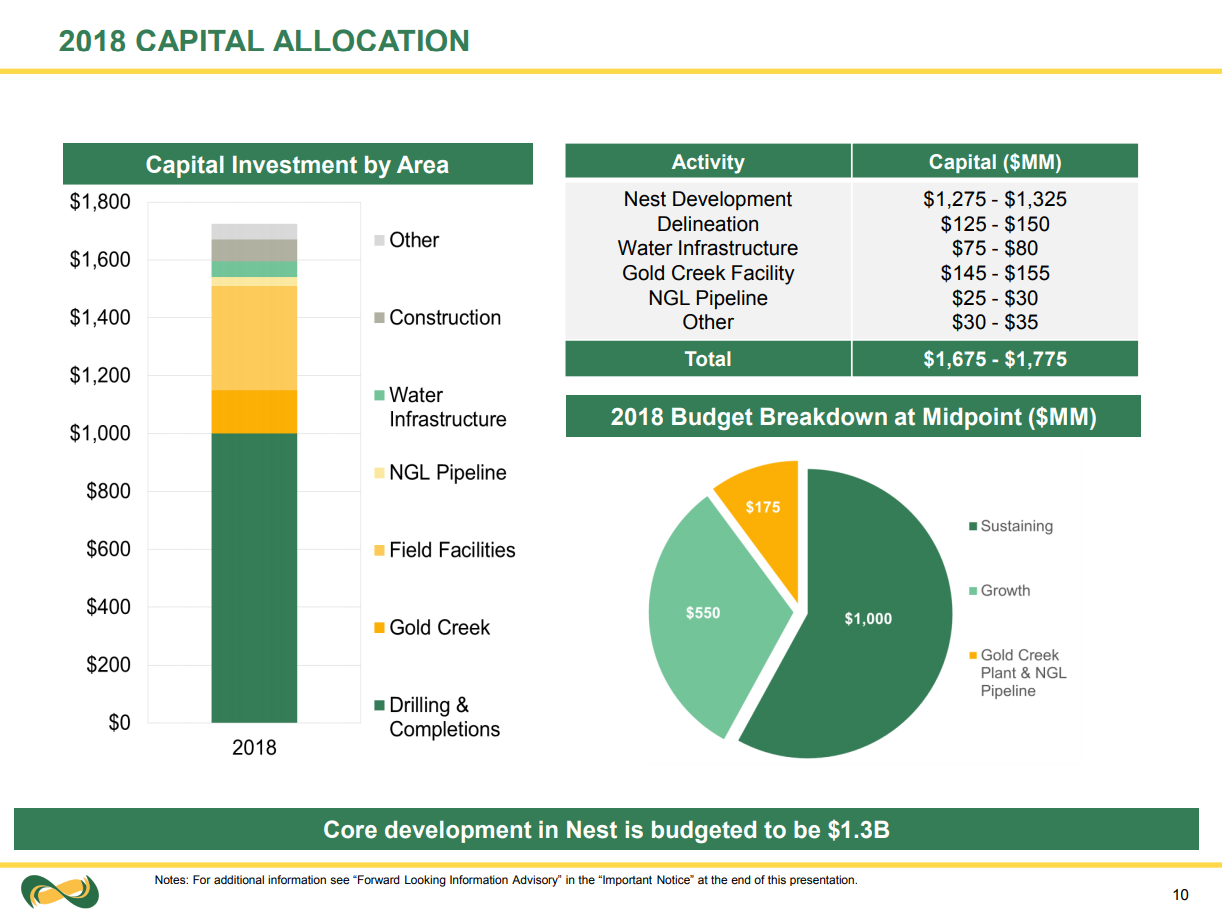This screenshot has width=1222, height=918.
Task: Select the $1,000 Sustaining pie slice
Action: point(870,640)
